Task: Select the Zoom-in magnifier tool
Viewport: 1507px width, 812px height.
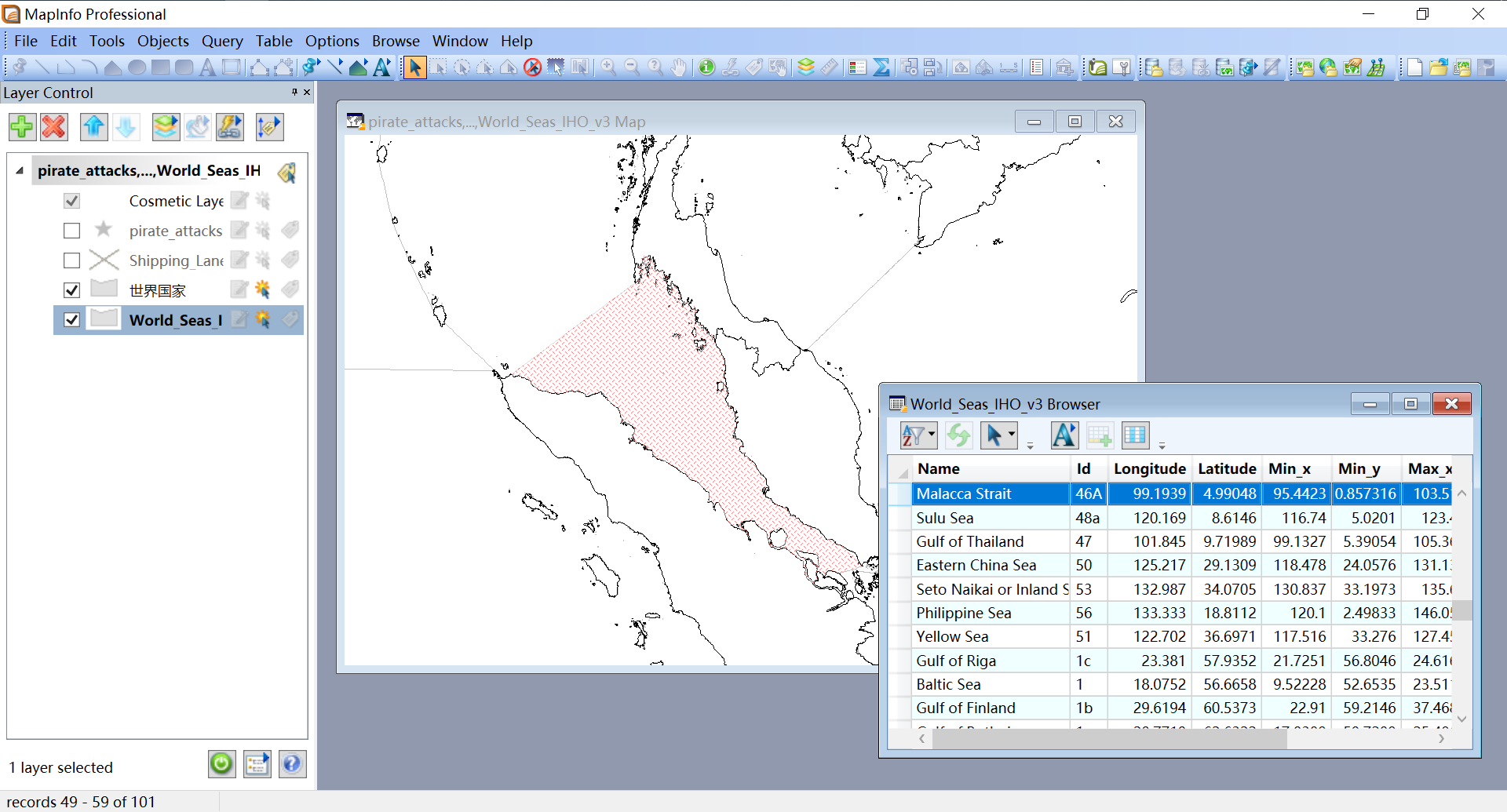Action: coord(608,67)
